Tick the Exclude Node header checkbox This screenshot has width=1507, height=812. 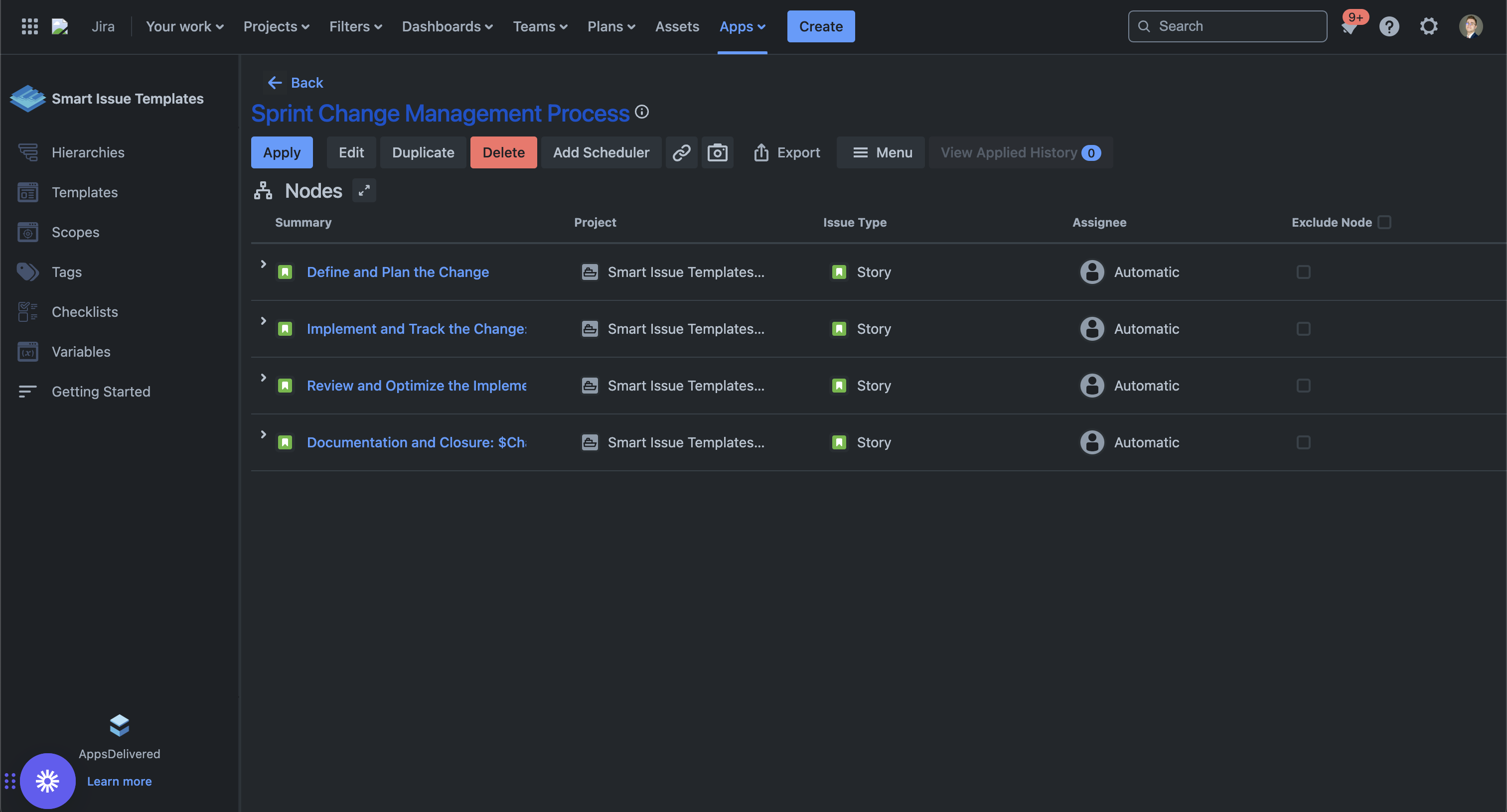point(1384,222)
